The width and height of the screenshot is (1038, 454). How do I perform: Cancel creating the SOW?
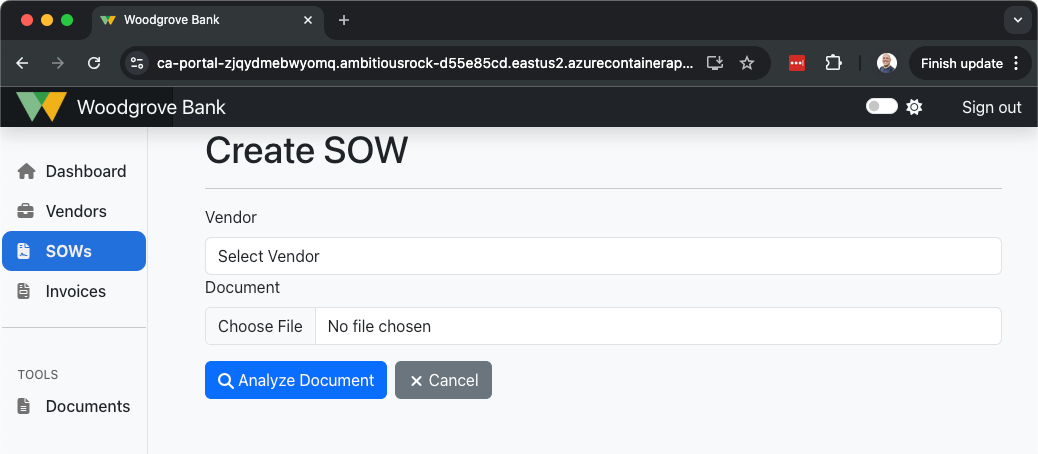click(444, 380)
